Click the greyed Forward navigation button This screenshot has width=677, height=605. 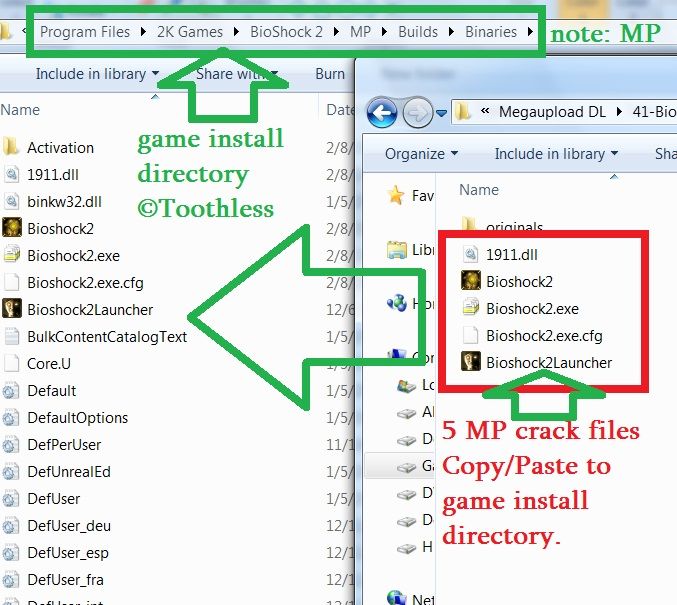pyautogui.click(x=418, y=112)
